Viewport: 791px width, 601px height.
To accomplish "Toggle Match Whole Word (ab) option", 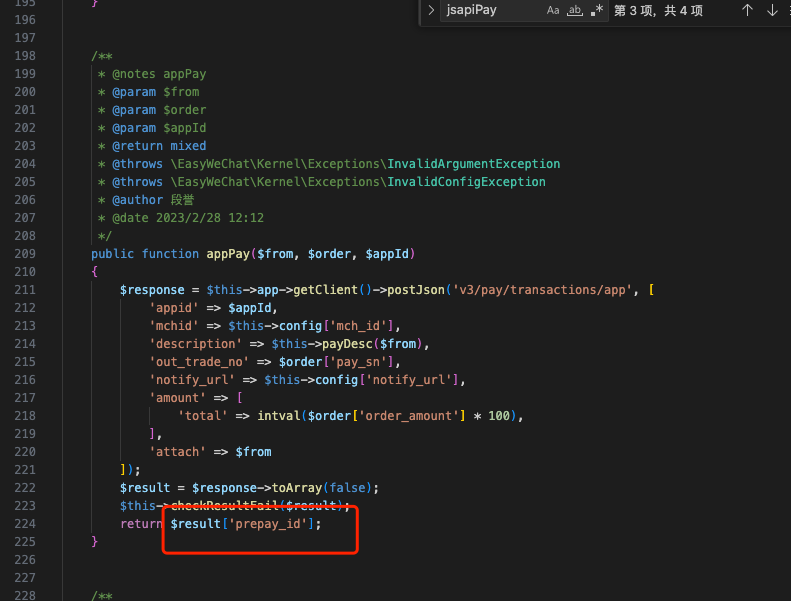I will tap(575, 10).
